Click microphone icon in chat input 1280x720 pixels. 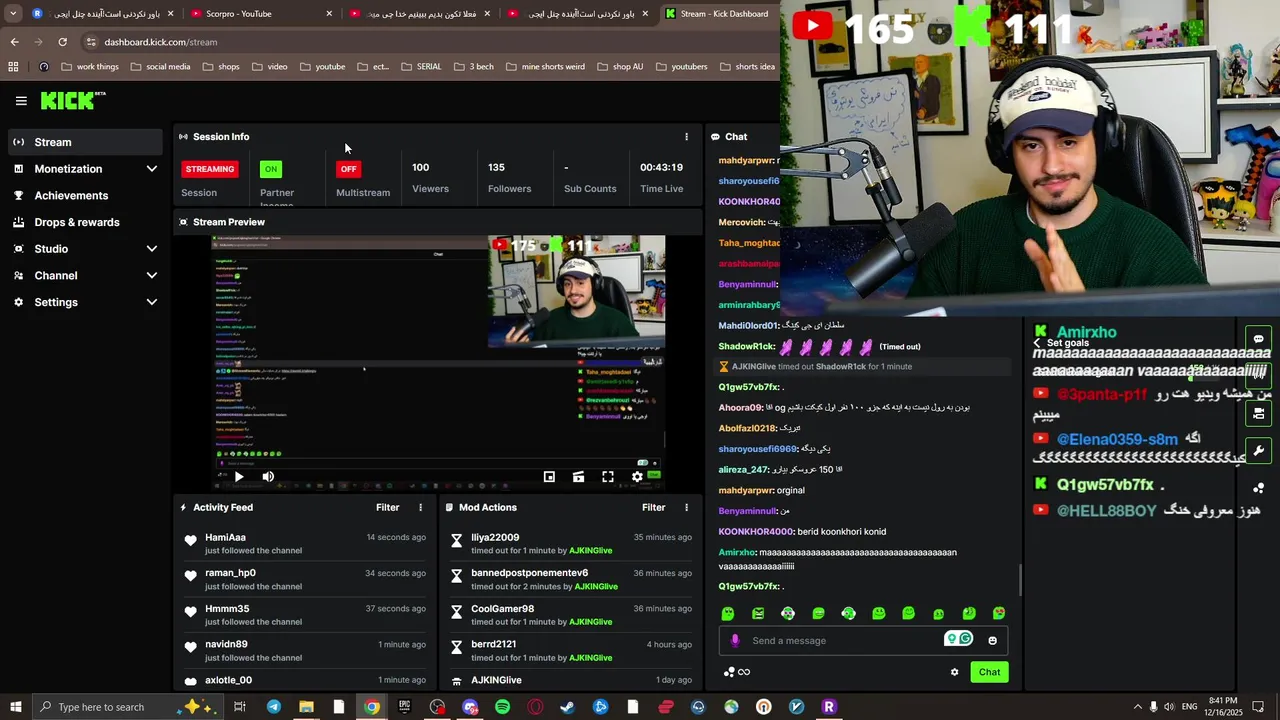tap(735, 641)
